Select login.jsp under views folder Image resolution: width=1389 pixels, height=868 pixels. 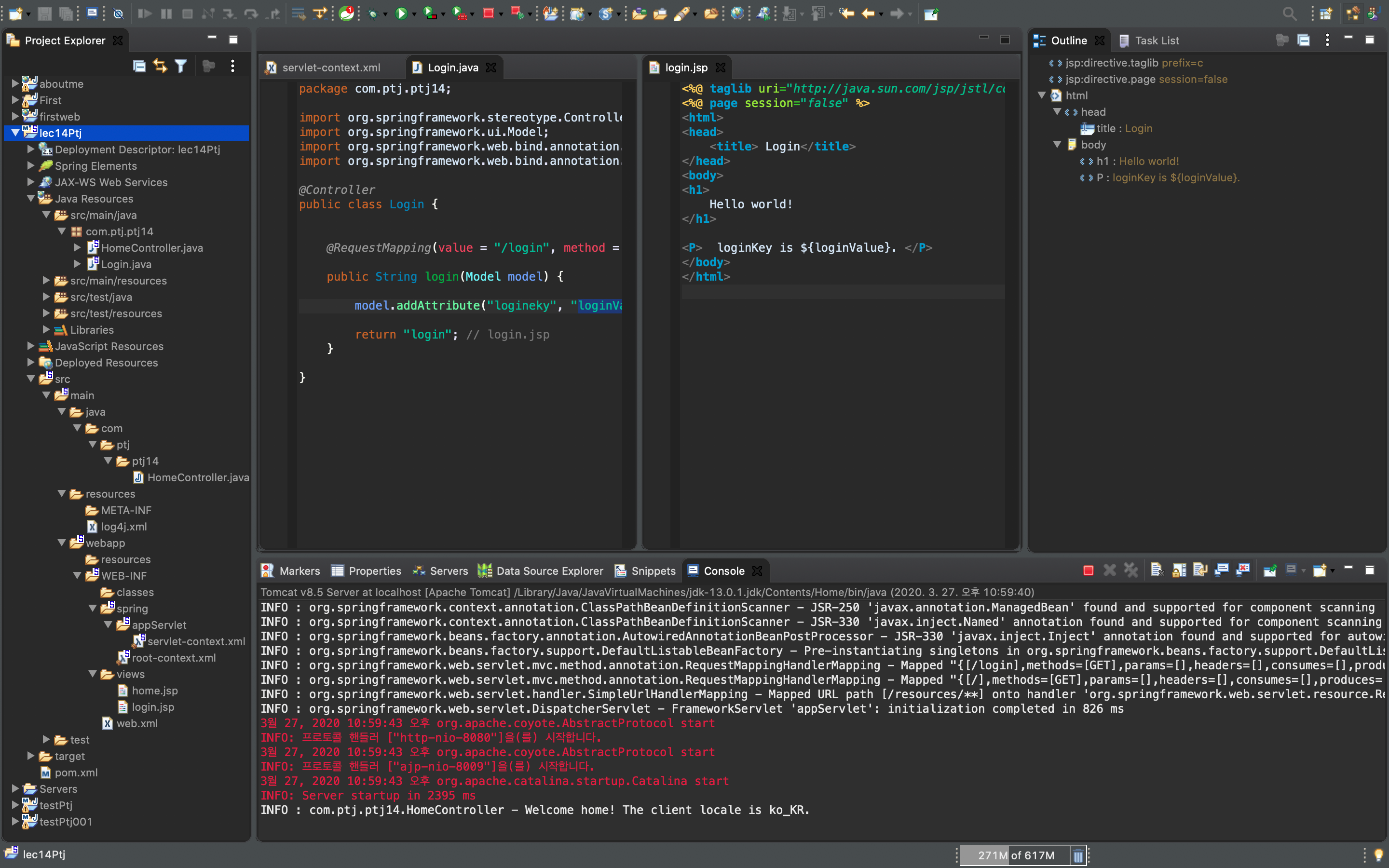[x=153, y=706]
